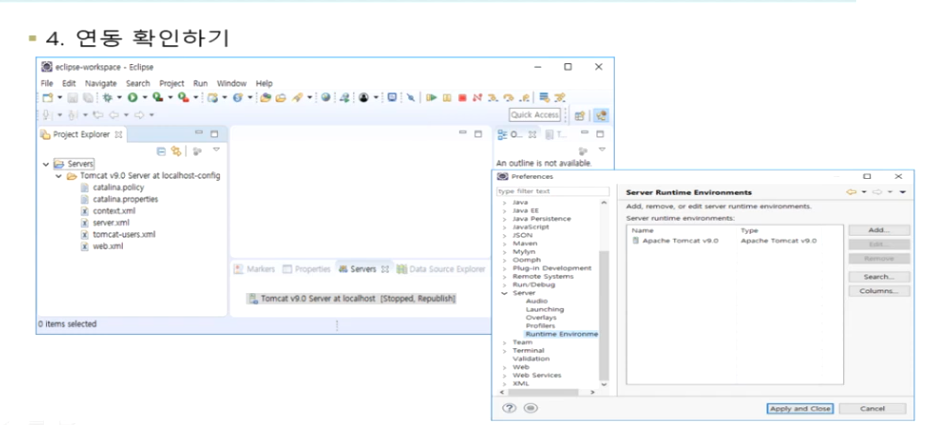
Task: Click the New file toolbar icon
Action: click(48, 98)
